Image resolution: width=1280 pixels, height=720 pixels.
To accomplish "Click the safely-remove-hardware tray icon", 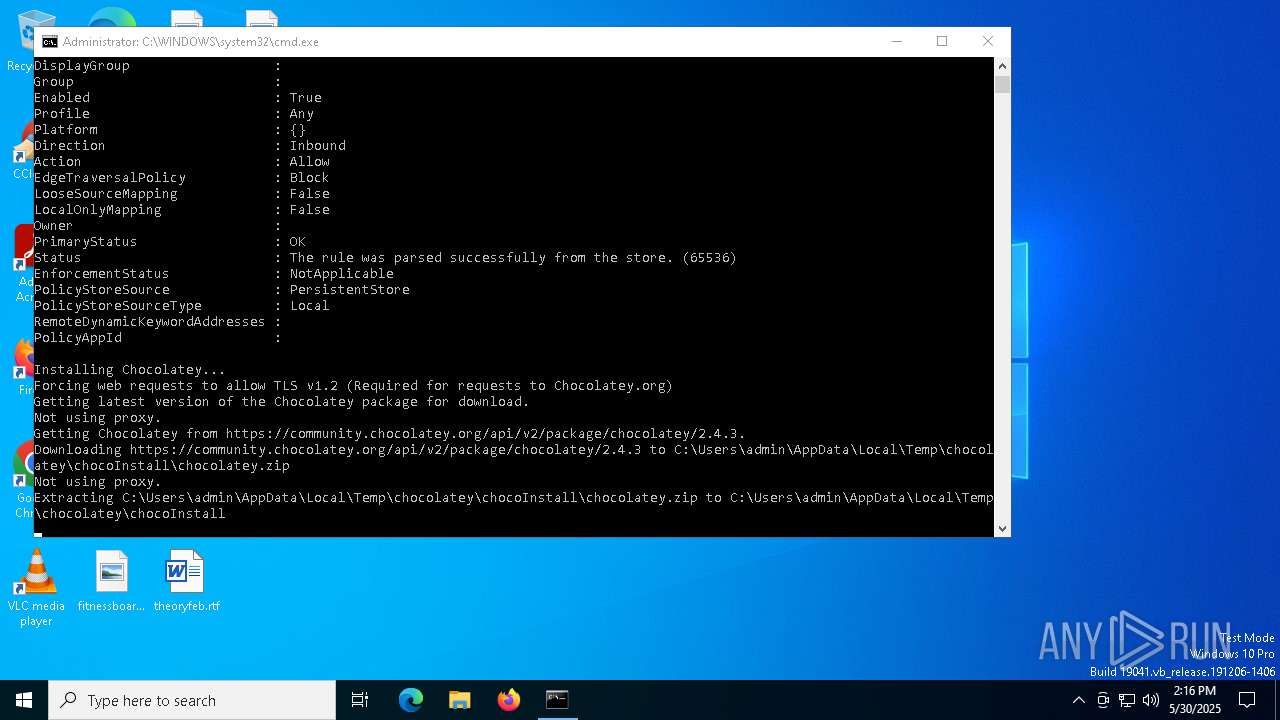I will click(1103, 700).
